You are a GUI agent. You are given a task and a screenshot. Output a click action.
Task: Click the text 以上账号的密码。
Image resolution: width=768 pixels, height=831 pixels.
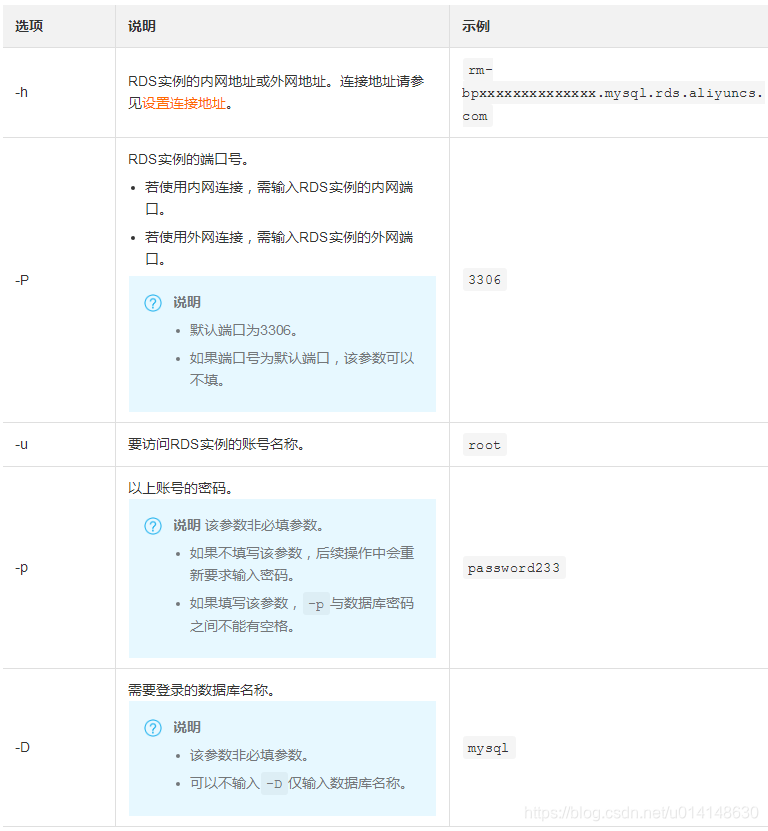tap(180, 488)
